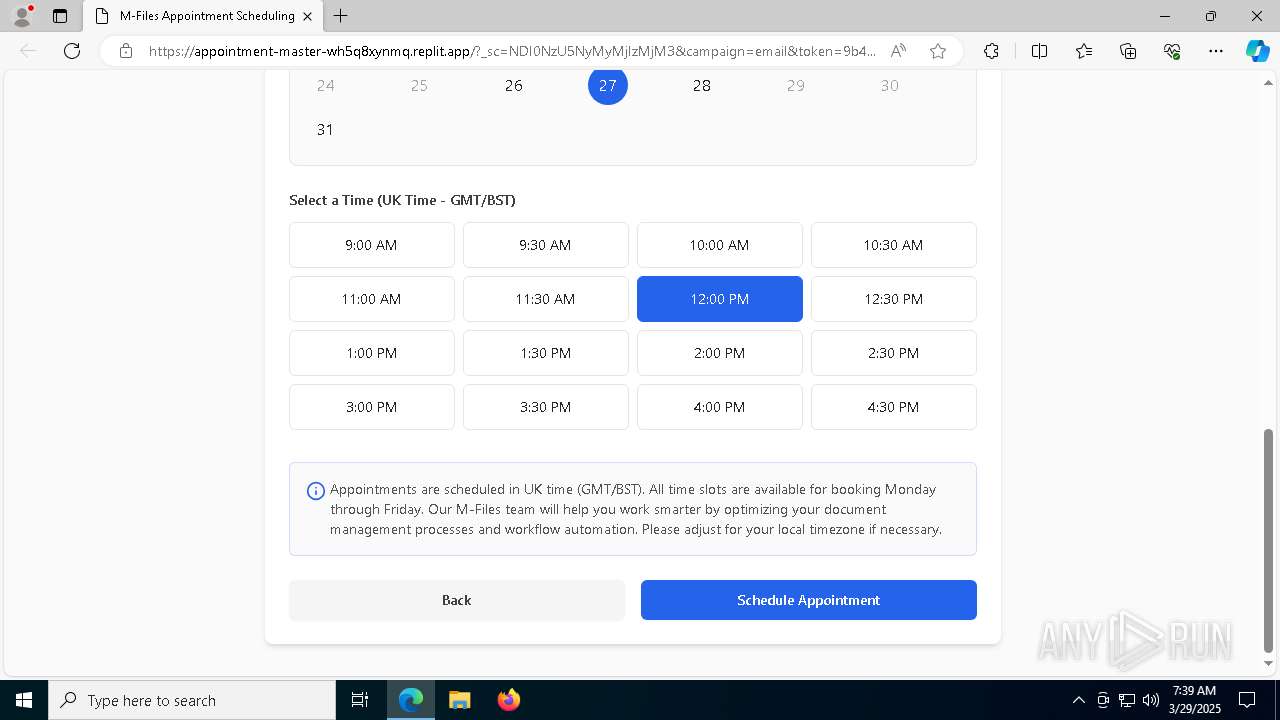Open Settings and more menu
The image size is (1280, 720).
[1216, 51]
